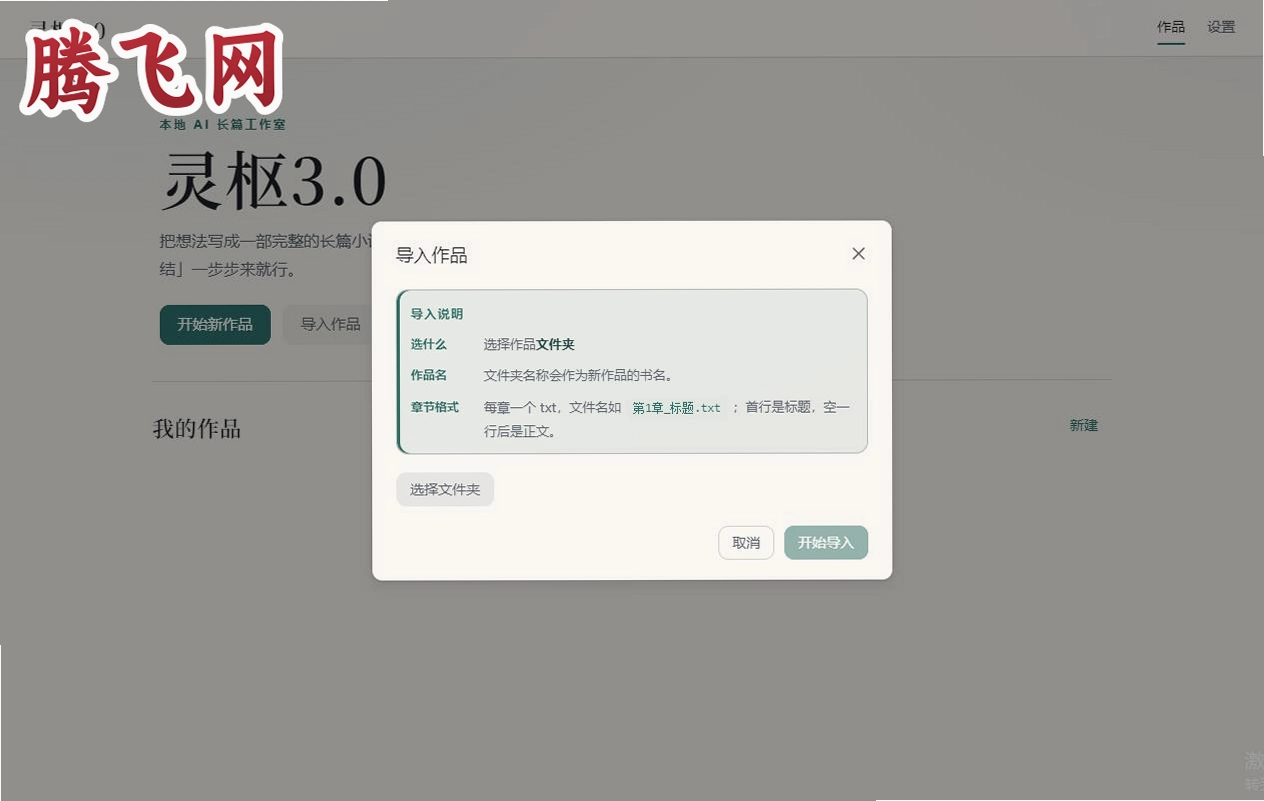Click the 第1章_标题.txt filename example

(x=676, y=408)
